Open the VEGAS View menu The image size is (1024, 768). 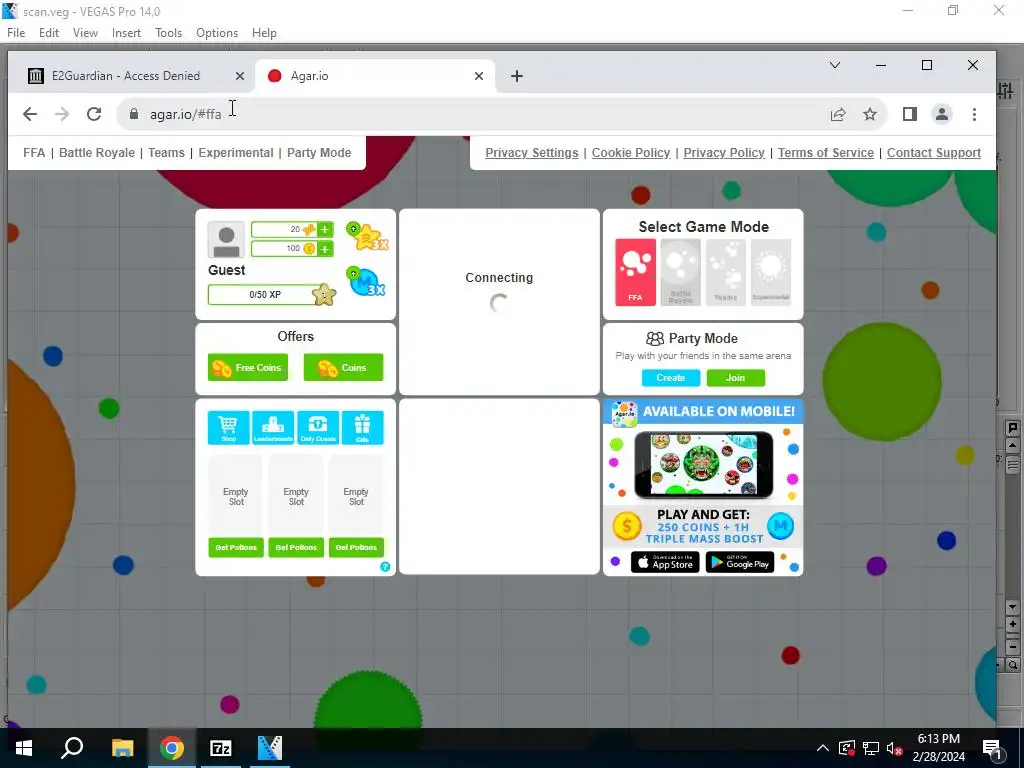pyautogui.click(x=86, y=33)
